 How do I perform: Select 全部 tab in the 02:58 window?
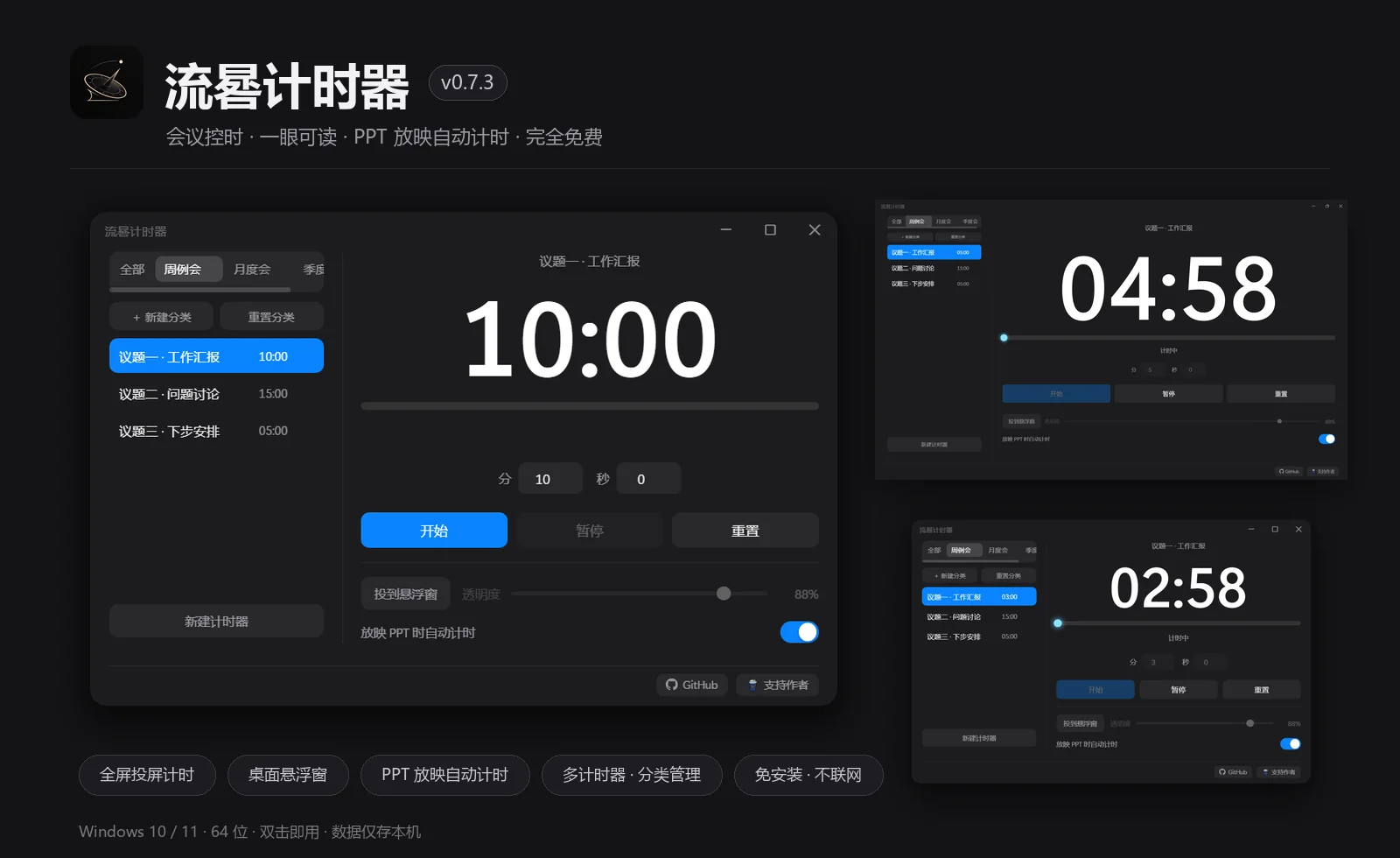934,550
